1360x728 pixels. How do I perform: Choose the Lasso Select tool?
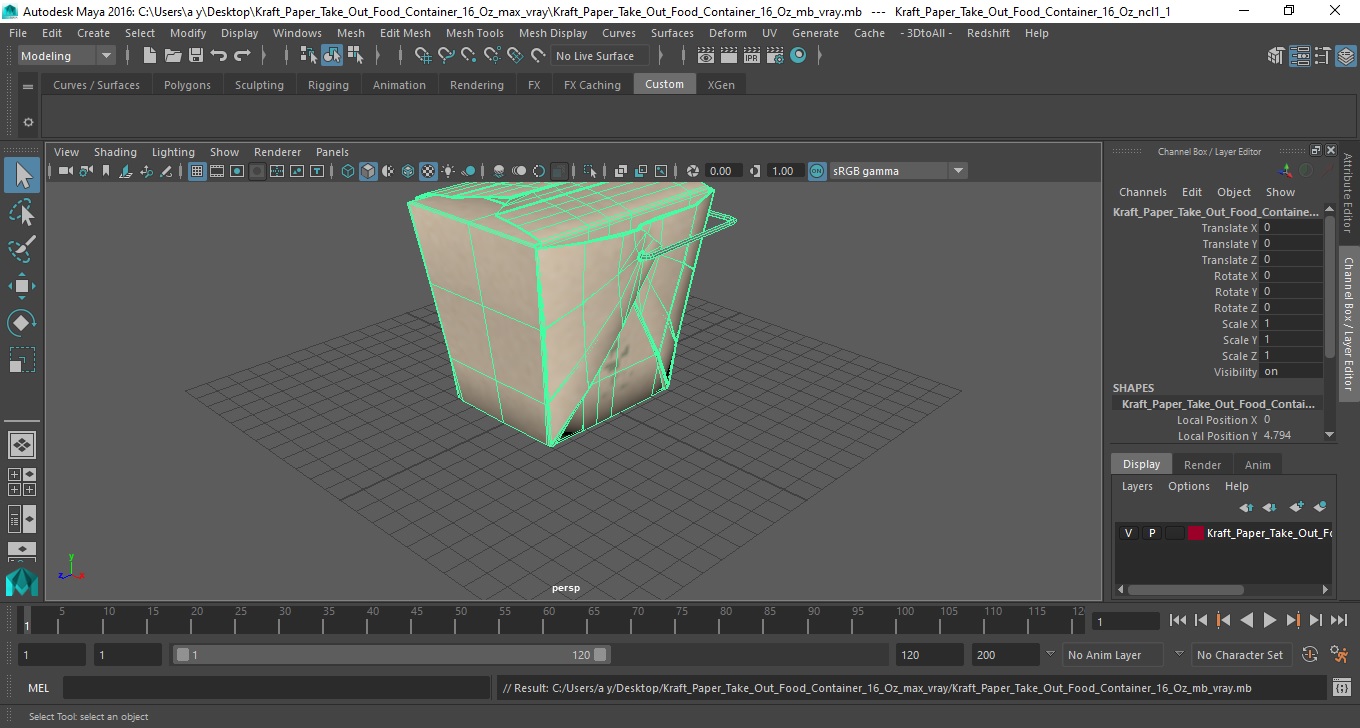[22, 212]
